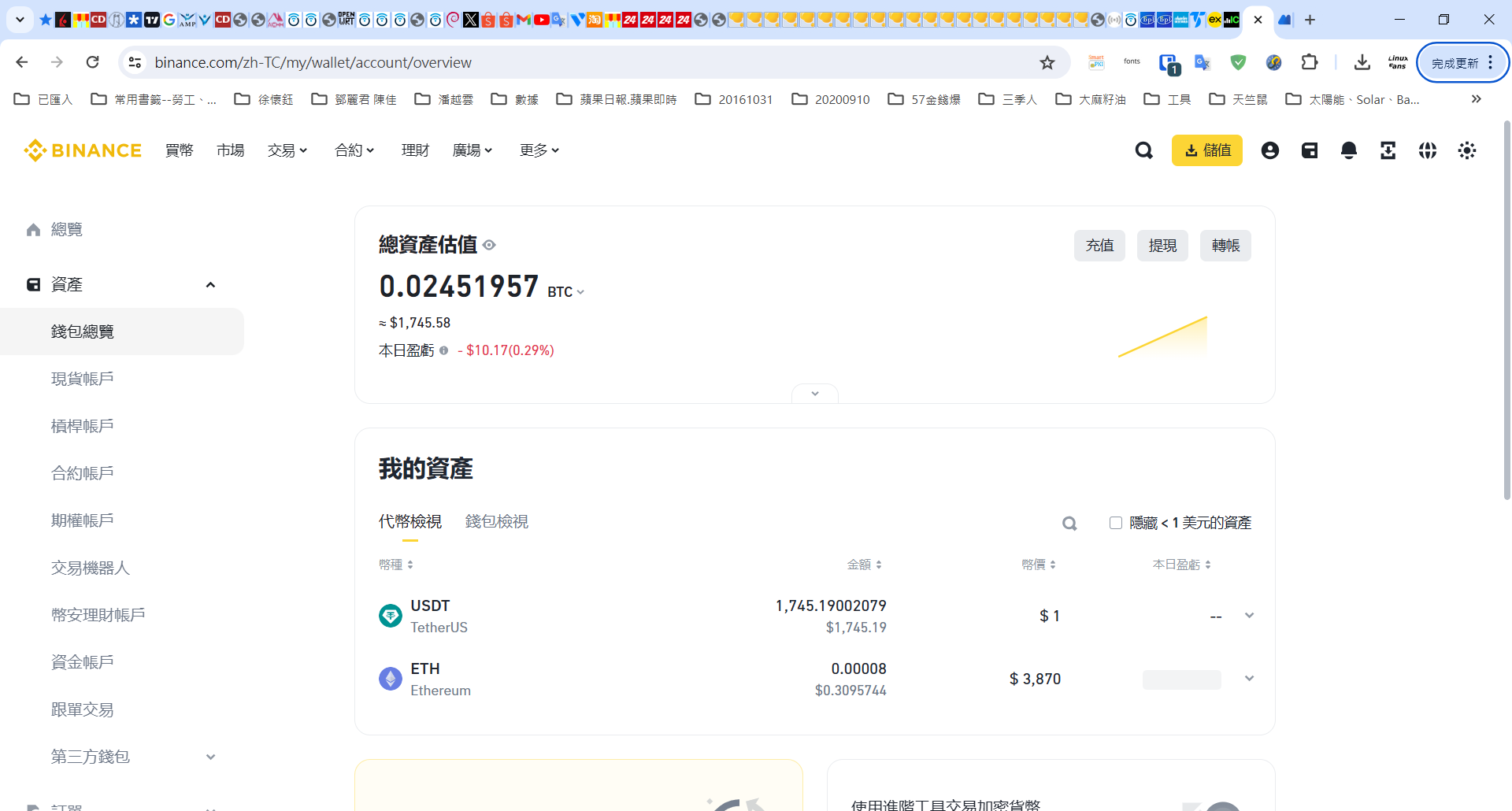
Task: Open the language globe icon
Action: [x=1427, y=150]
